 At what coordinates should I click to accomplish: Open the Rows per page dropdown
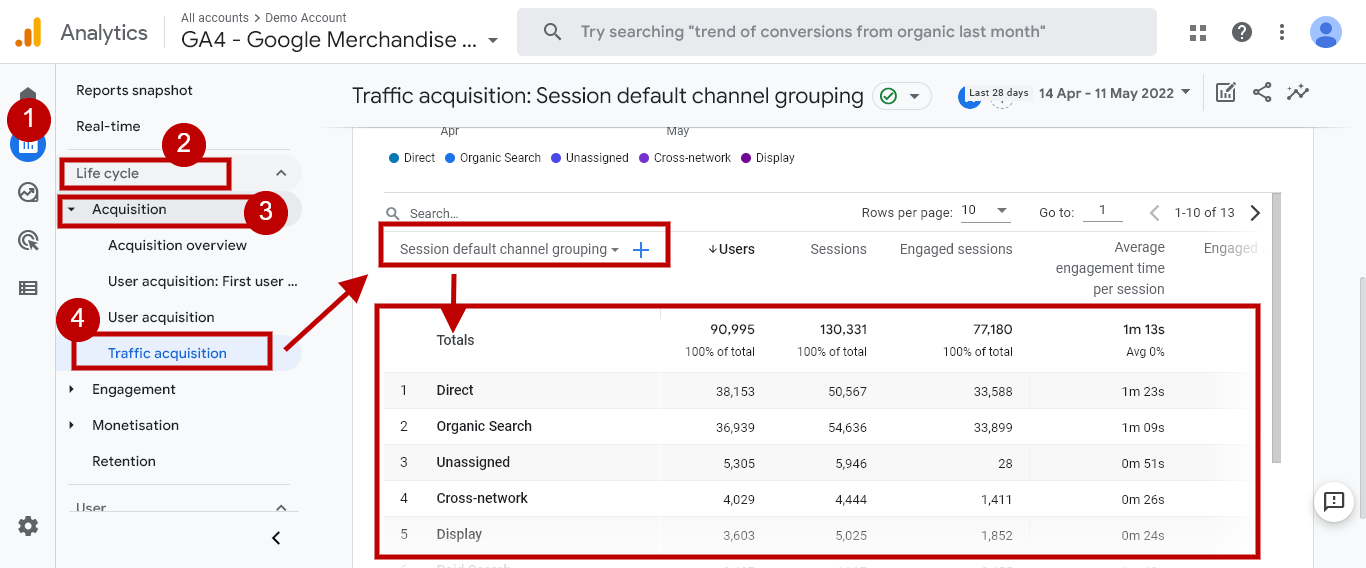[x=985, y=212]
